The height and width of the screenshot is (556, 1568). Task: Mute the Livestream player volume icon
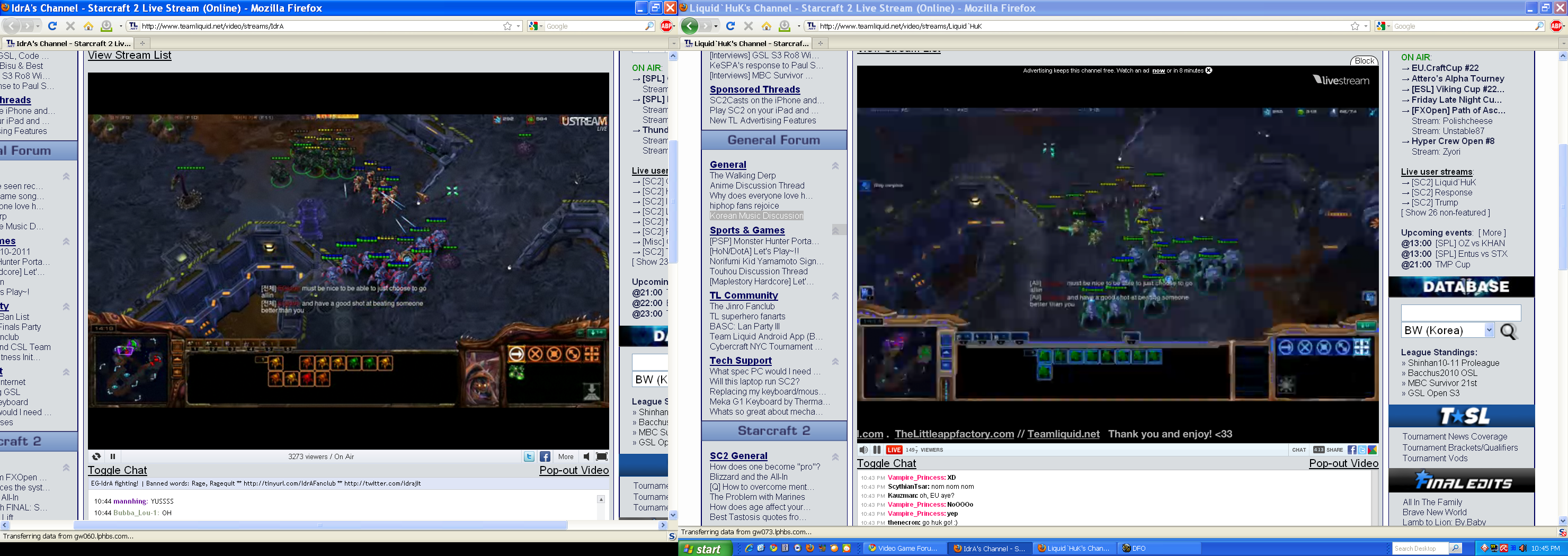(x=863, y=450)
